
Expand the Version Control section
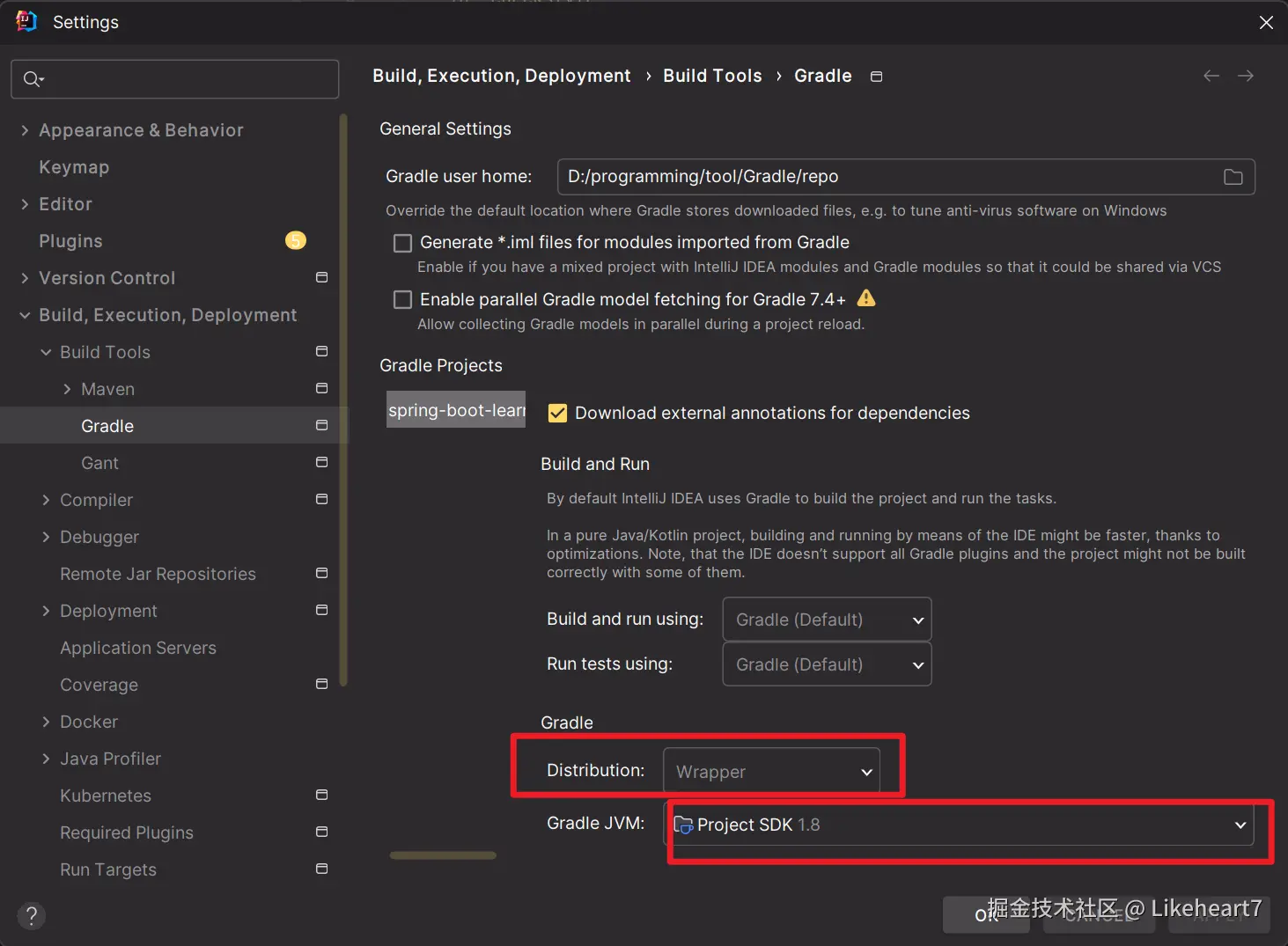tap(25, 278)
